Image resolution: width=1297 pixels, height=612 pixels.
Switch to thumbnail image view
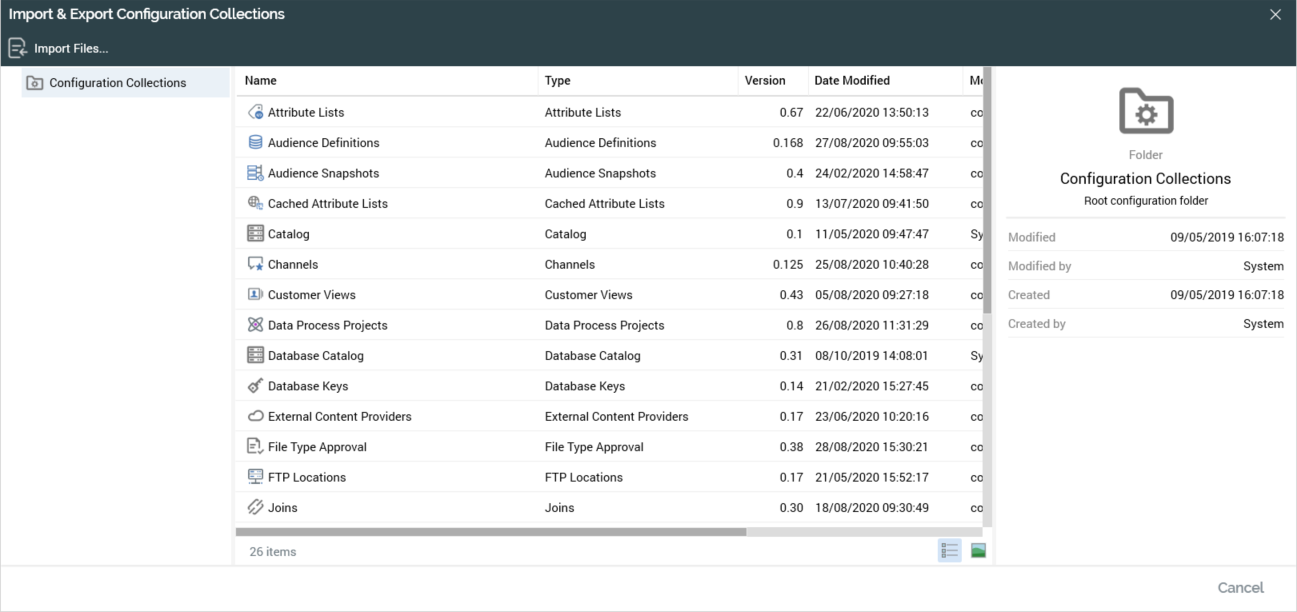(x=978, y=551)
